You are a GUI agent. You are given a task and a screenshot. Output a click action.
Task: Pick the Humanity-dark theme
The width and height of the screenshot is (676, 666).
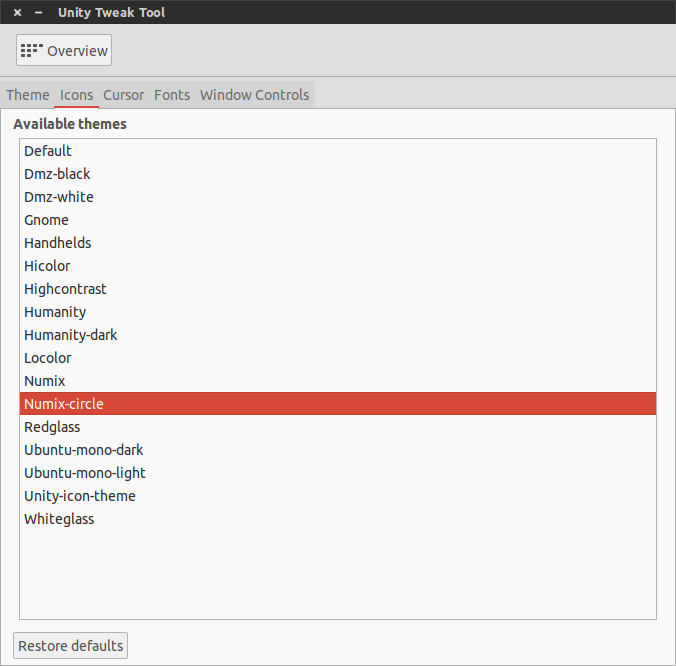[x=338, y=335]
